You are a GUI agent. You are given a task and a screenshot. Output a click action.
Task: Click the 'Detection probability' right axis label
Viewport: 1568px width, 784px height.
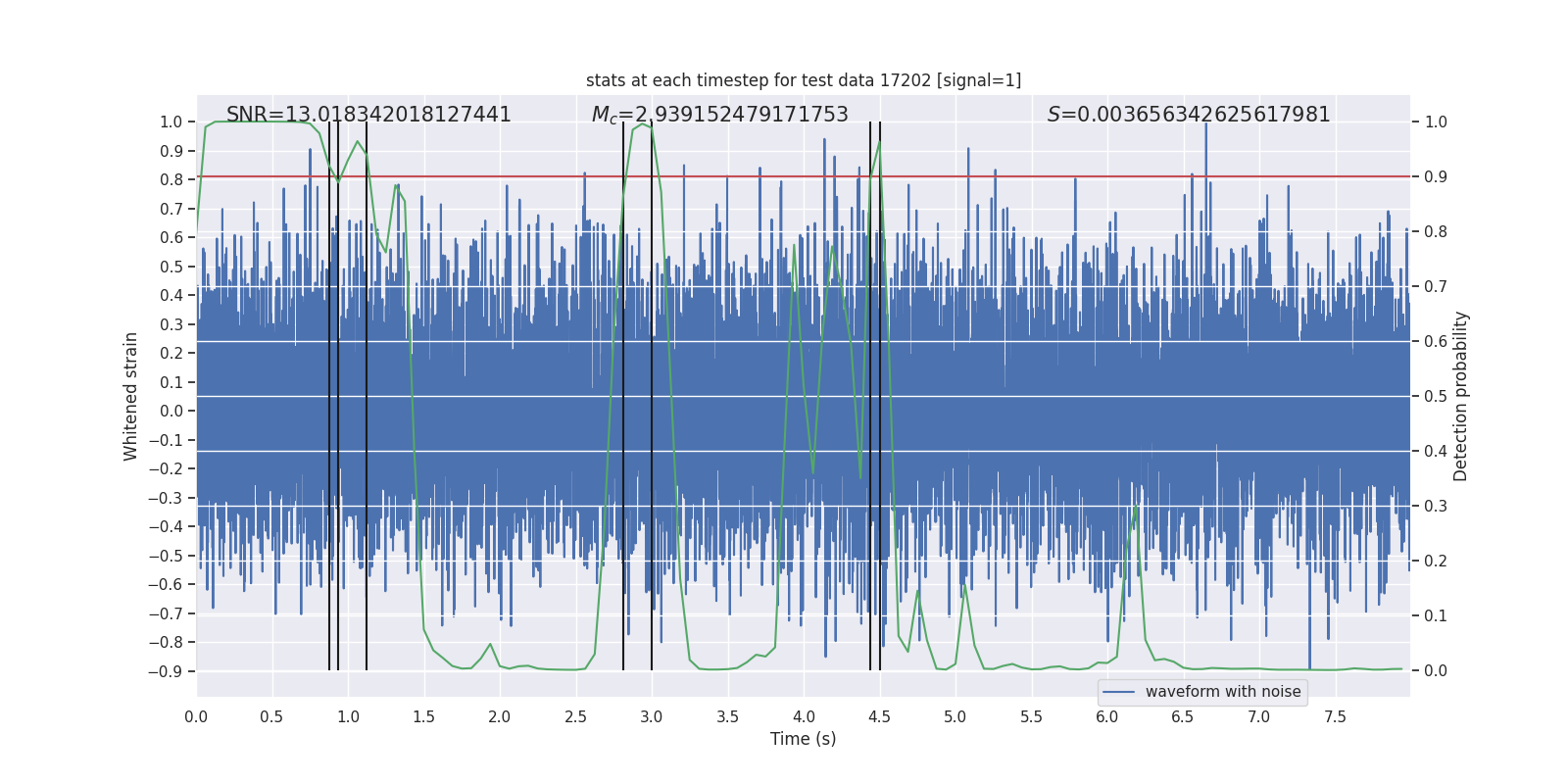tap(1461, 396)
